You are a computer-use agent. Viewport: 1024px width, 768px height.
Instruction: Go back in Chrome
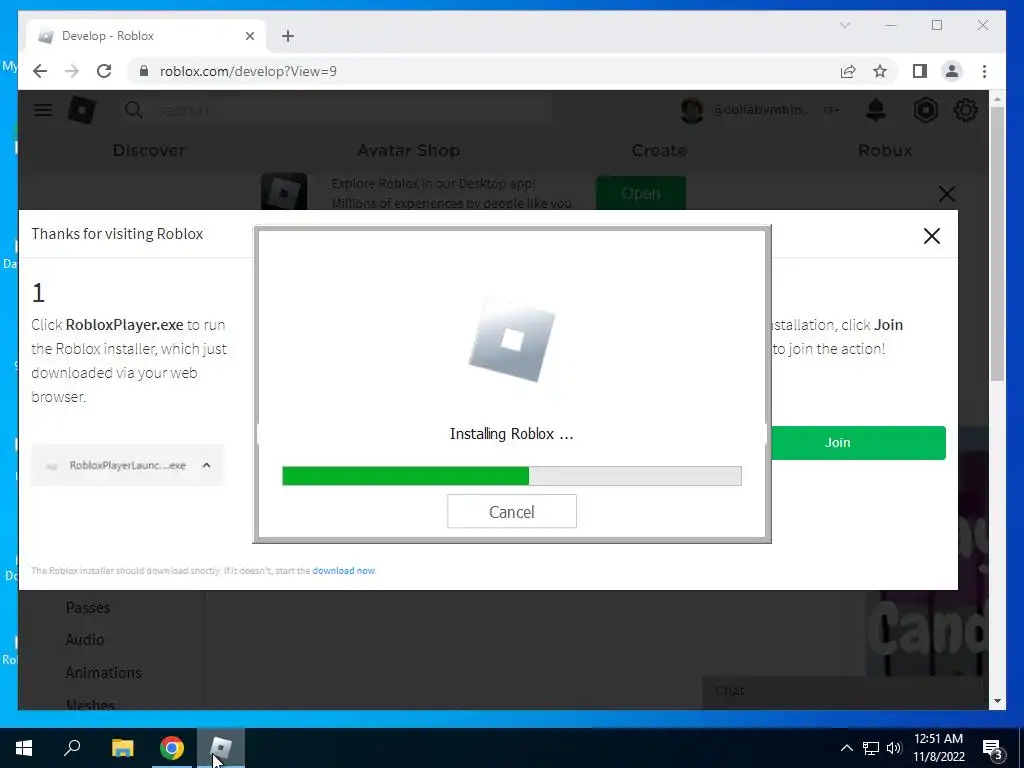coord(40,71)
